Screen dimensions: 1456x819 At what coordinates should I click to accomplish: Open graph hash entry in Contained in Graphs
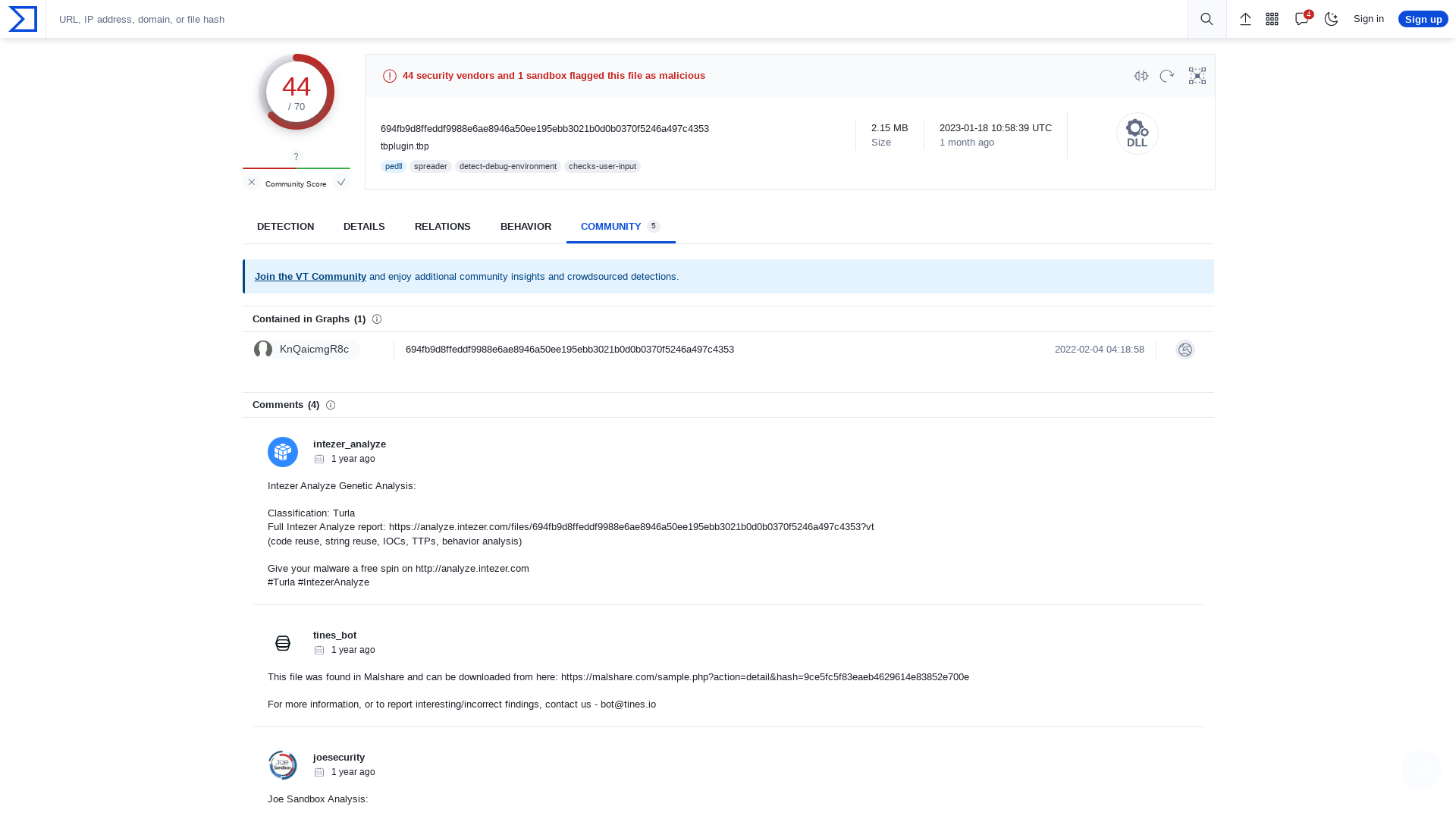570,350
